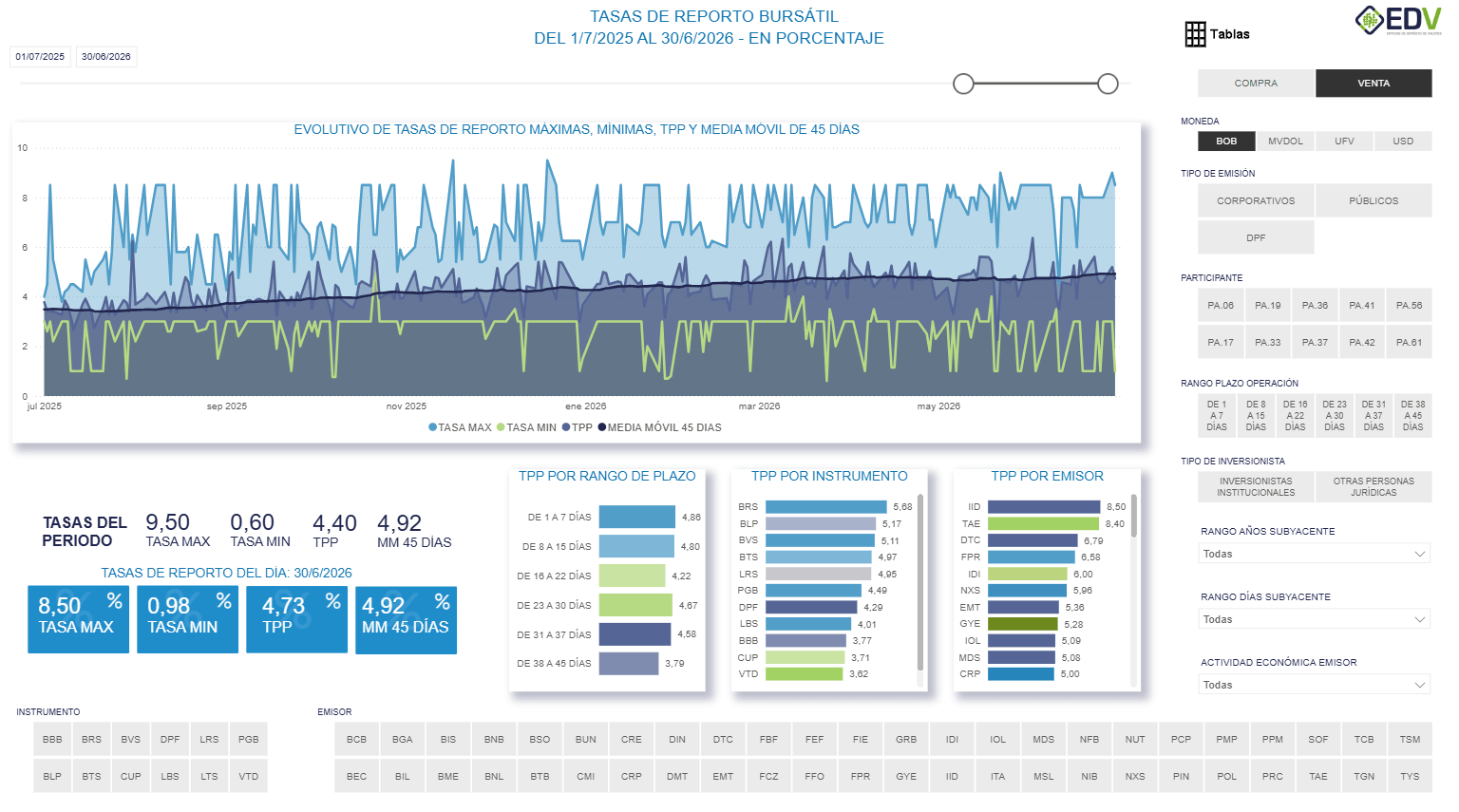Select participant PA.17
The image size is (1459, 812).
pyautogui.click(x=1221, y=343)
